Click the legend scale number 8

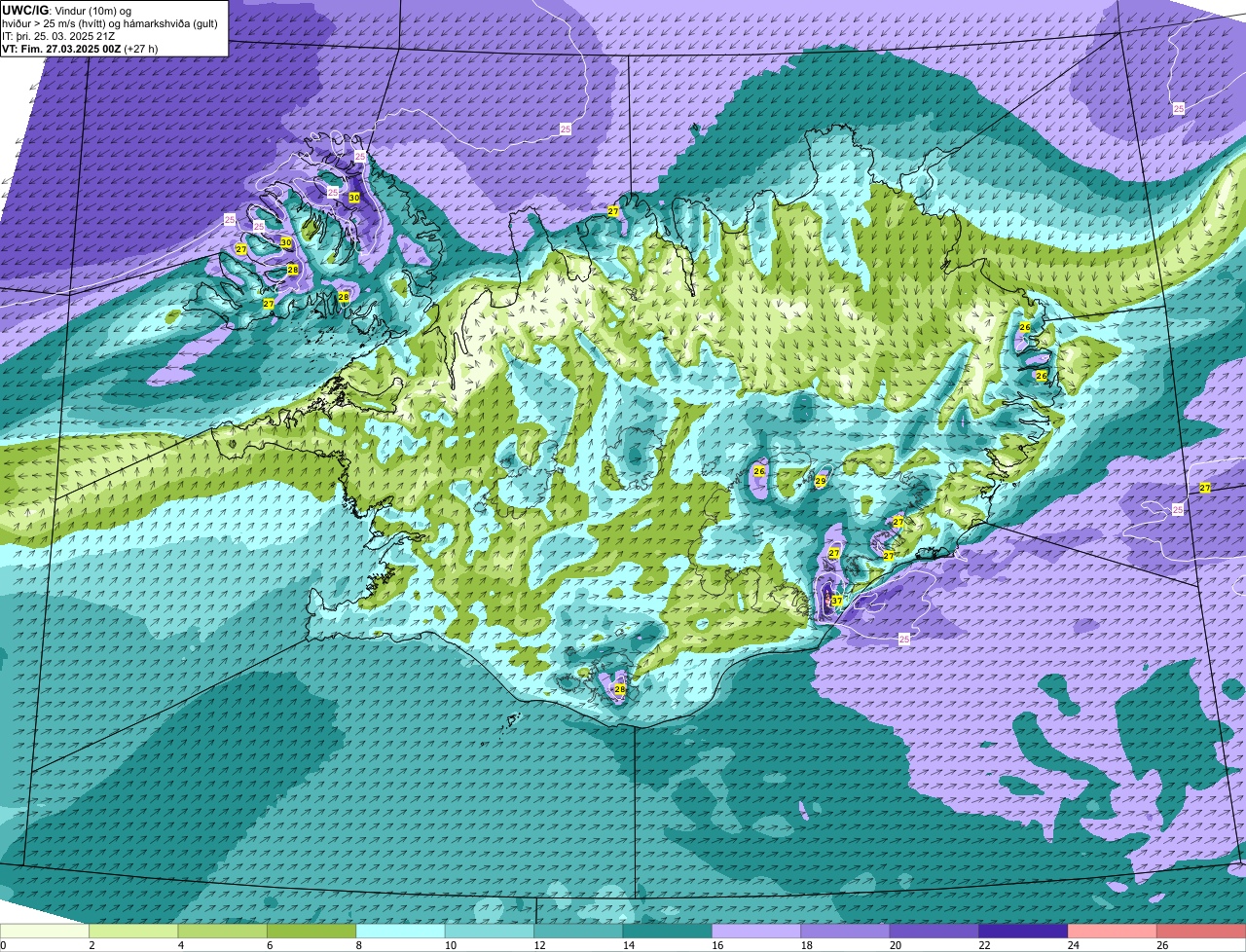pyautogui.click(x=359, y=945)
